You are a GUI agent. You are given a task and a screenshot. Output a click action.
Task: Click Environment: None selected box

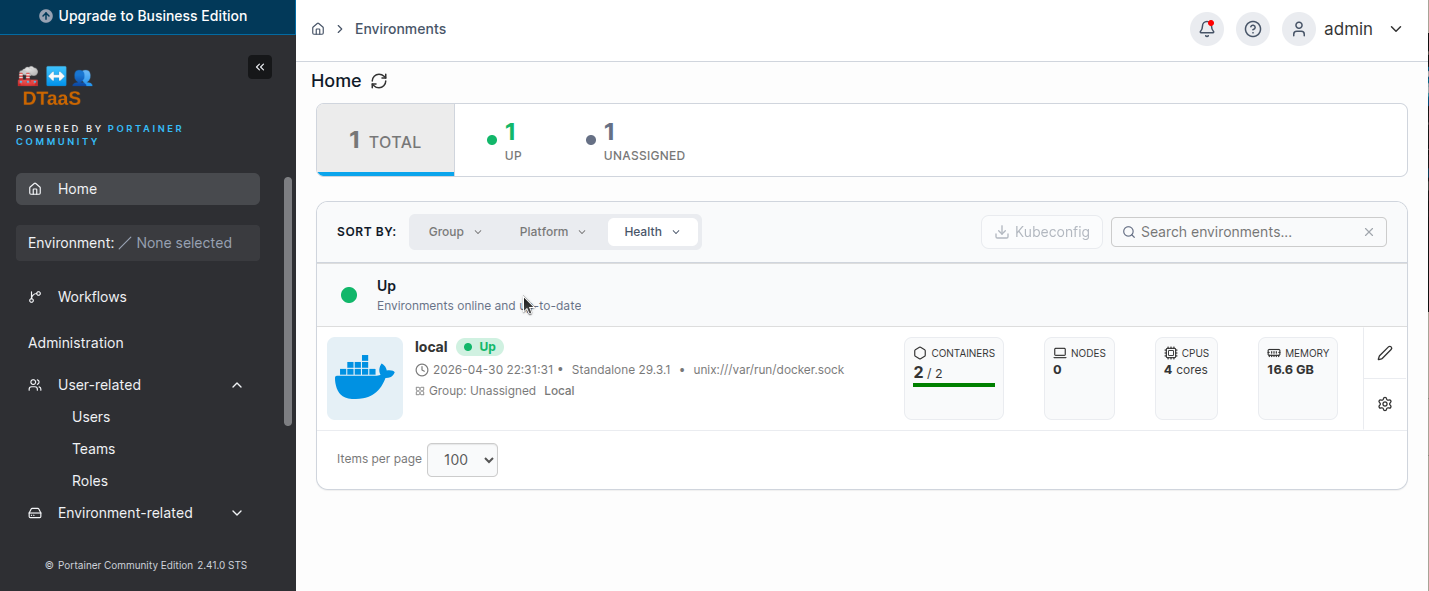pyautogui.click(x=138, y=243)
